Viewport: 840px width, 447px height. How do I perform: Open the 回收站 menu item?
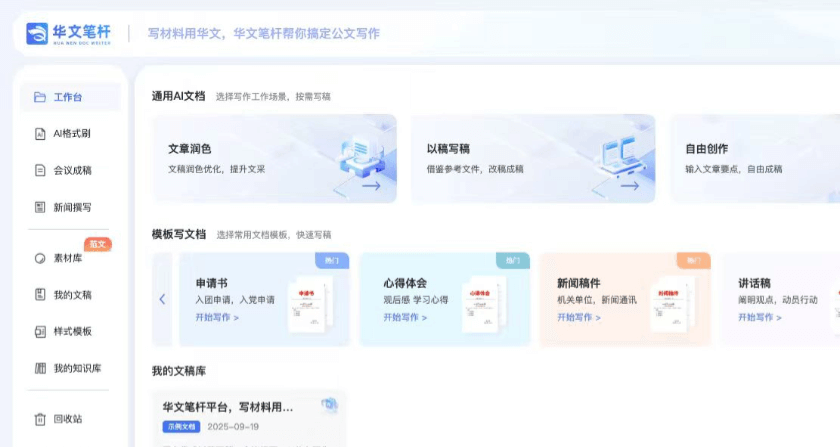coord(70,419)
